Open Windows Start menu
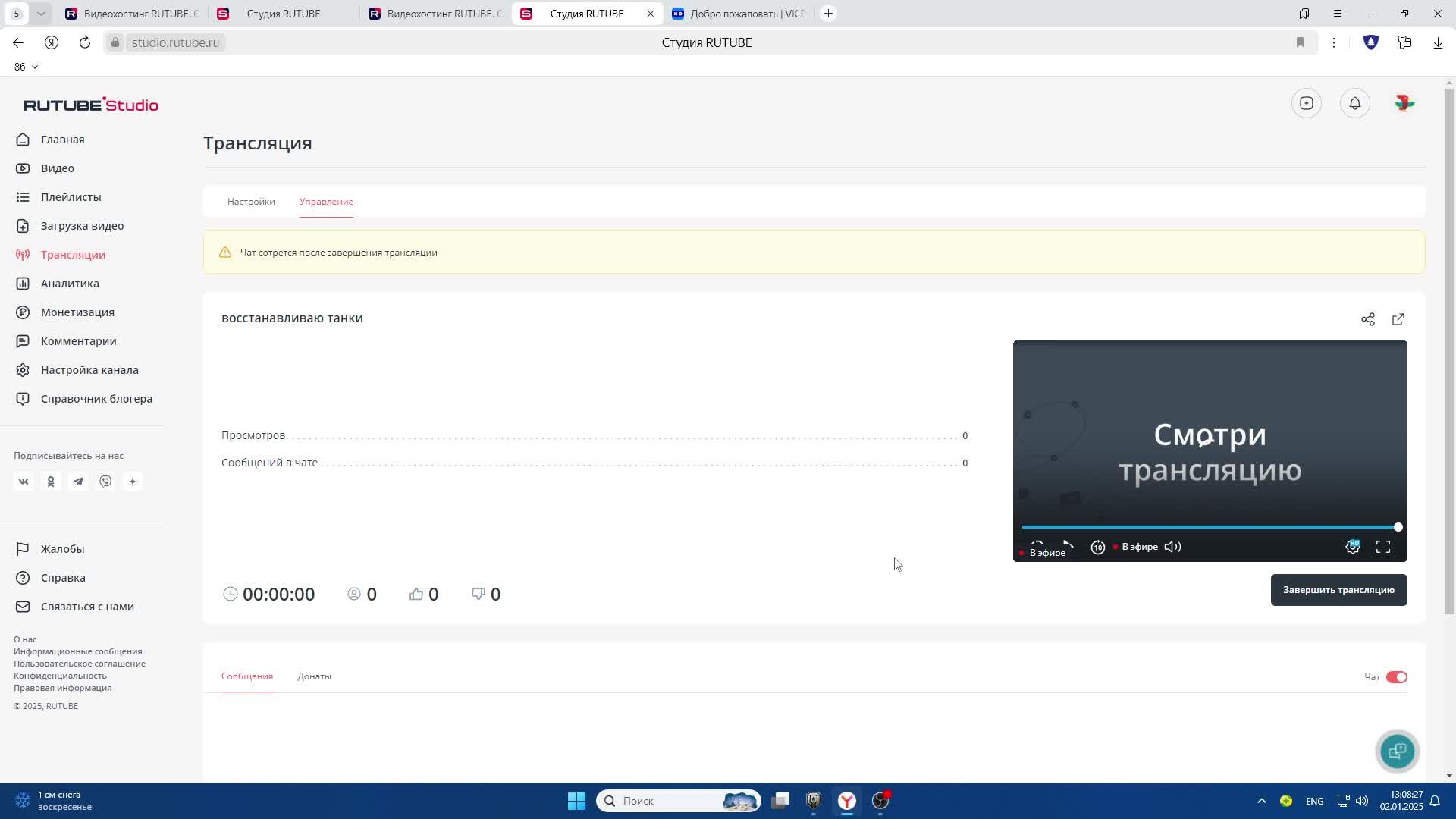 577,801
